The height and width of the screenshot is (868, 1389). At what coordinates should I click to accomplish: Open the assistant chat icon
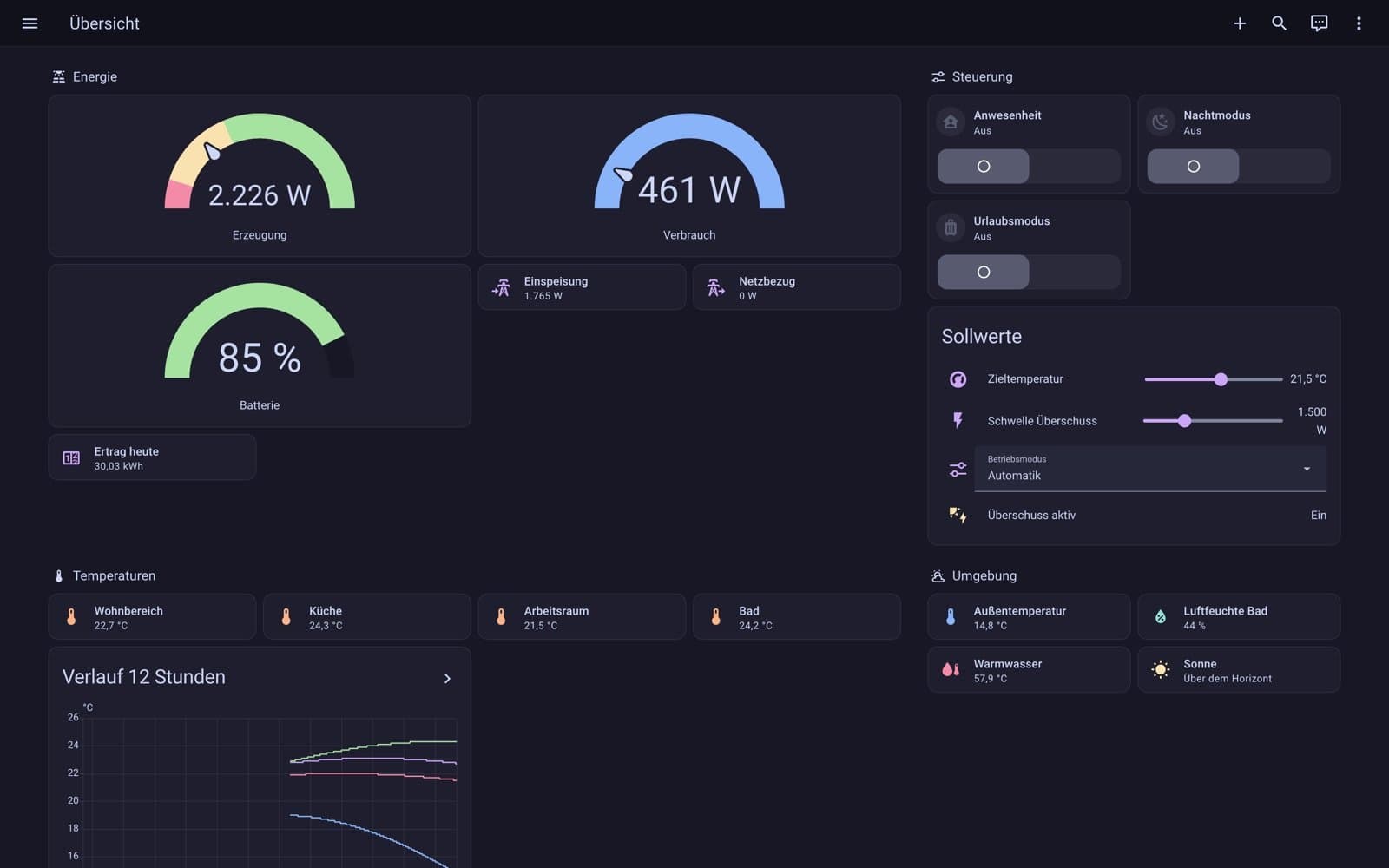click(x=1319, y=23)
